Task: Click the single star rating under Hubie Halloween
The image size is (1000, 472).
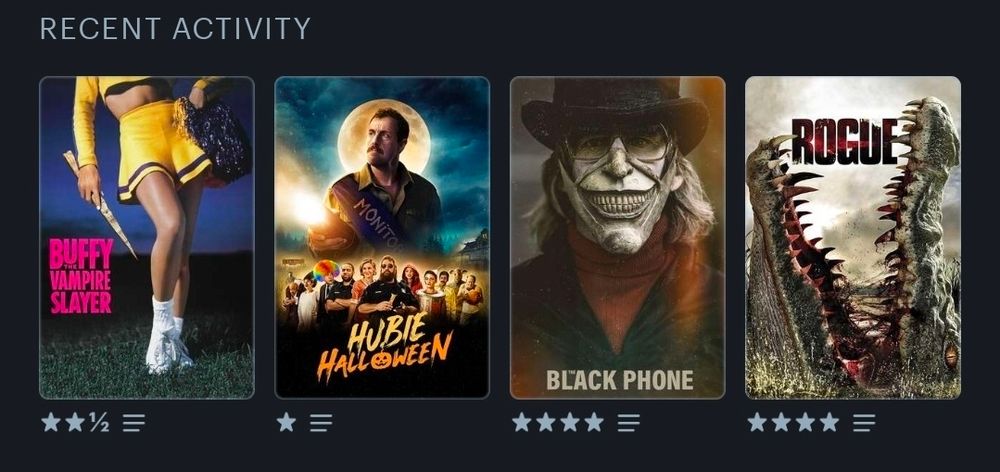Action: [x=286, y=422]
